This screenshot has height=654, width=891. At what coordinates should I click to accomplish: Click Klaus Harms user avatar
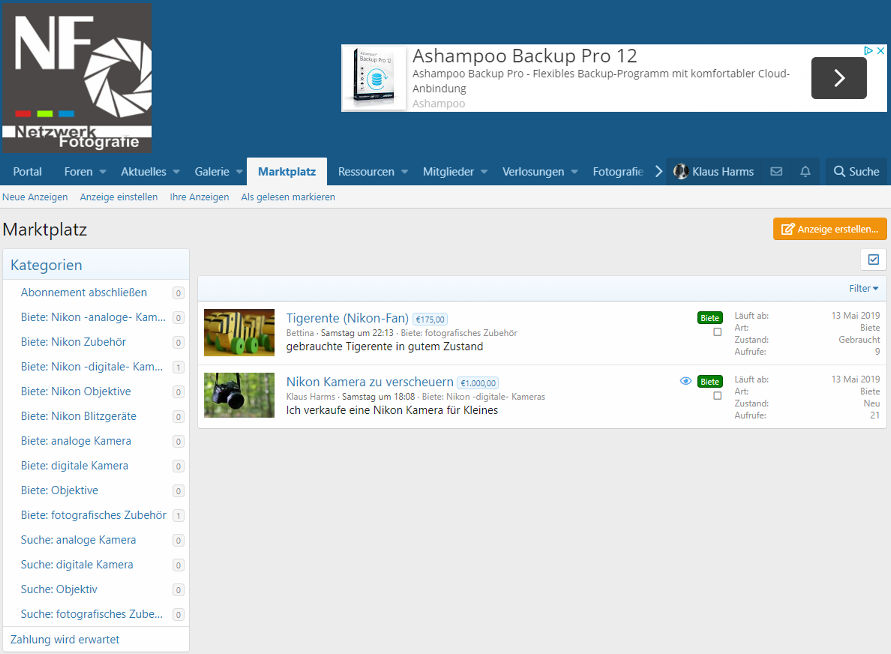pos(681,172)
